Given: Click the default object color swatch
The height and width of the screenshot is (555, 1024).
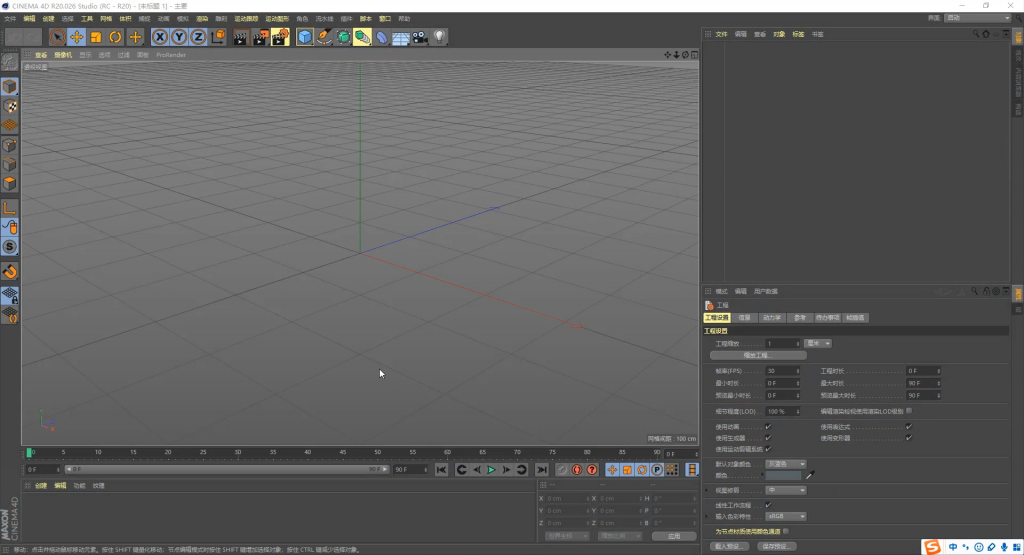Looking at the screenshot, I should (783, 475).
